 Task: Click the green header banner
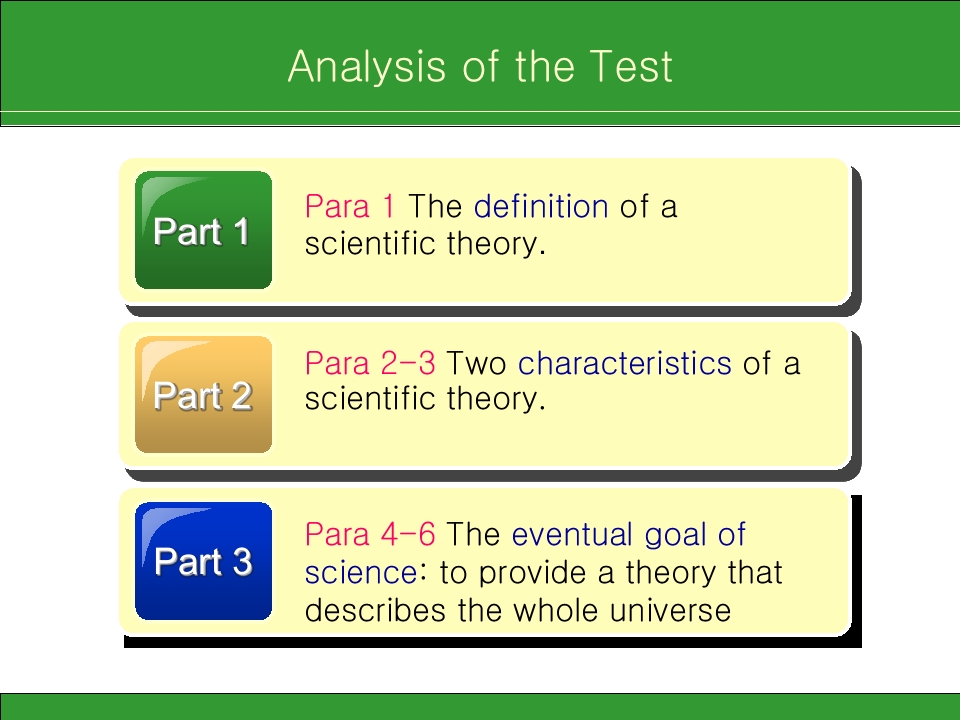pos(480,56)
